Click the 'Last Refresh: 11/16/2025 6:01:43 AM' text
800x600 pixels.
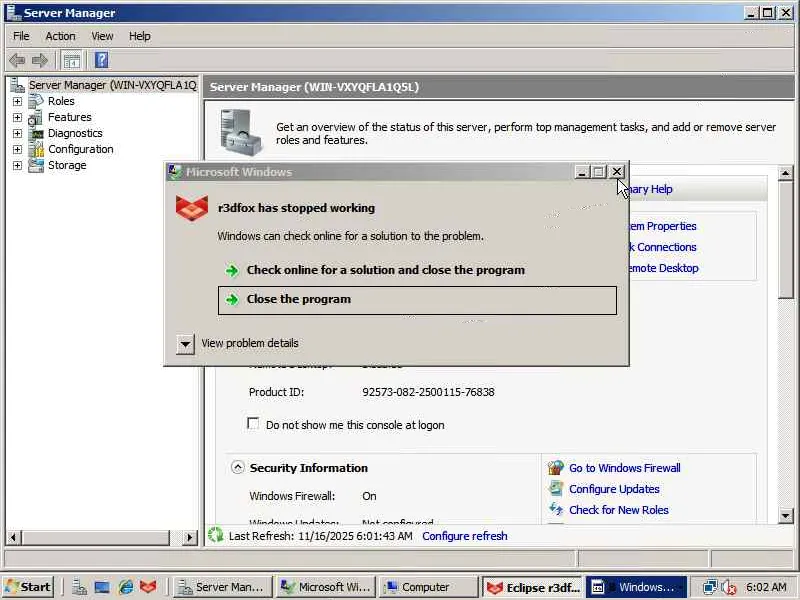point(320,536)
